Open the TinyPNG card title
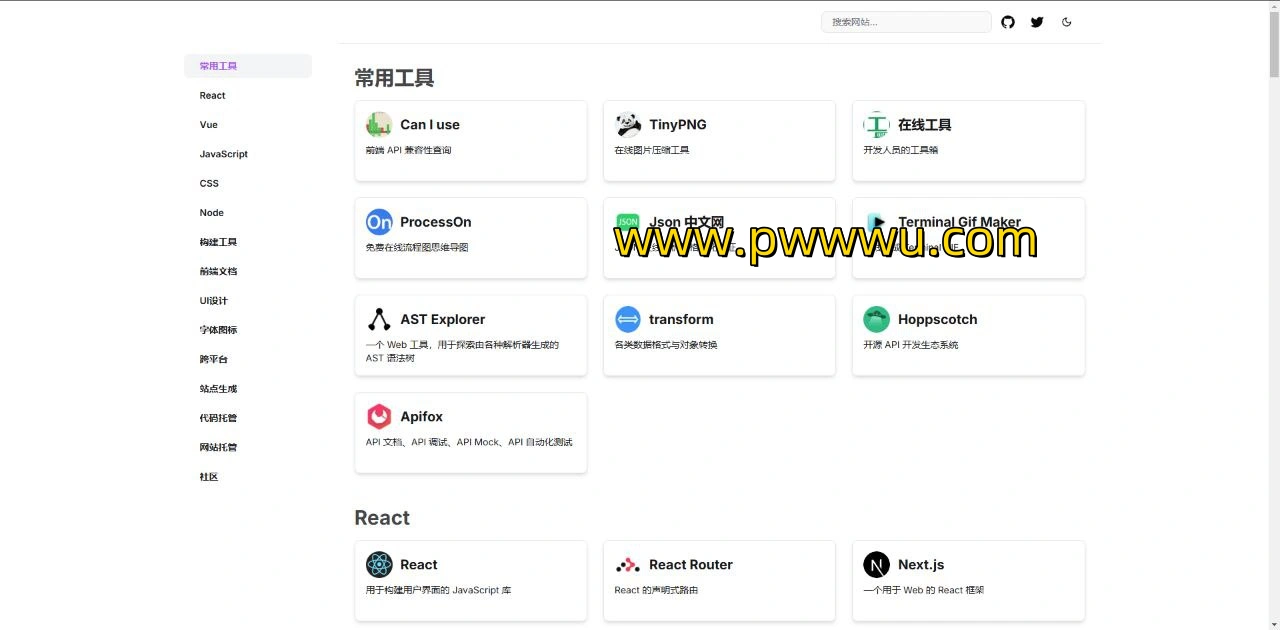This screenshot has width=1280, height=630. [x=678, y=125]
